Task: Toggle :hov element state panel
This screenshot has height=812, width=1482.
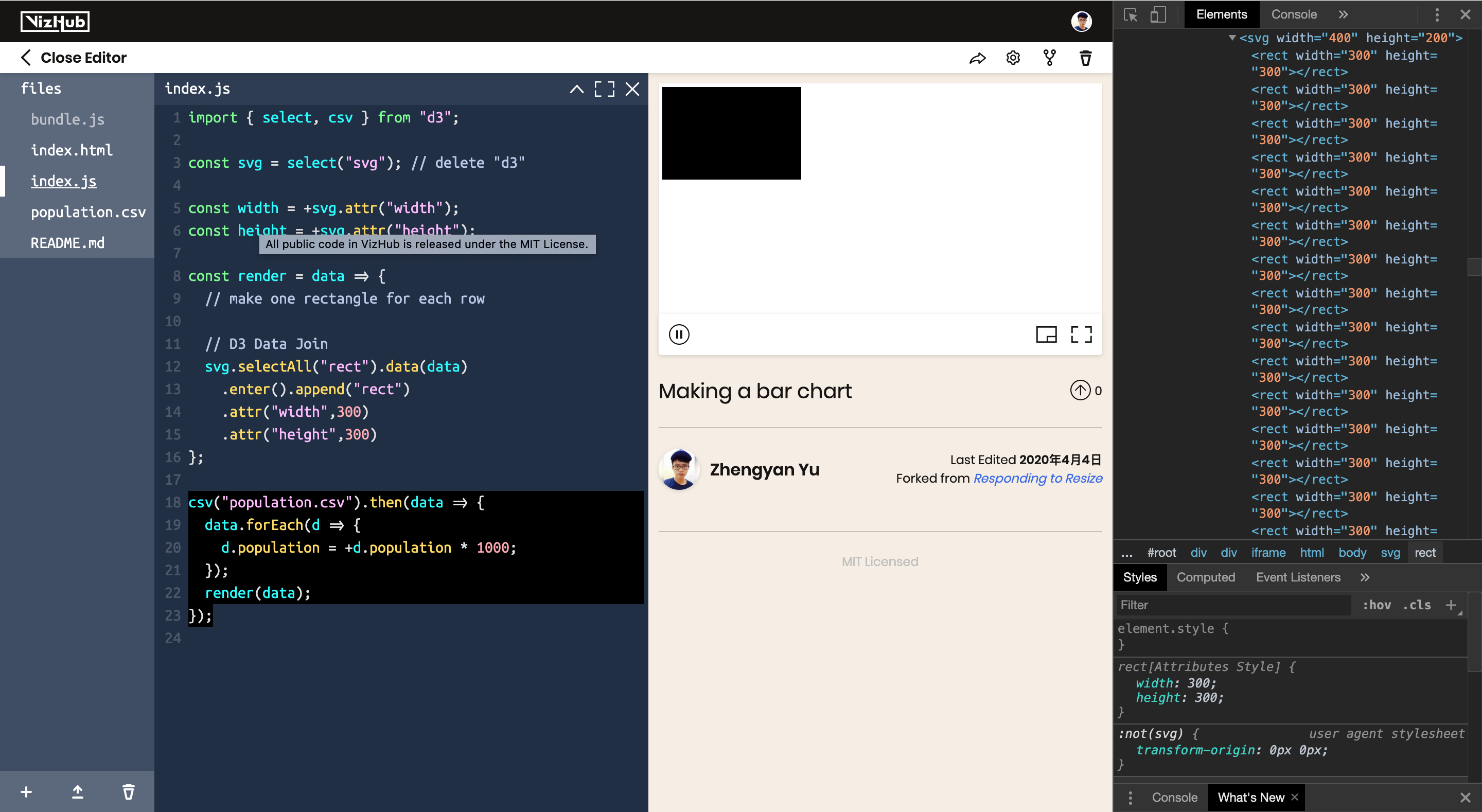Action: click(1377, 605)
